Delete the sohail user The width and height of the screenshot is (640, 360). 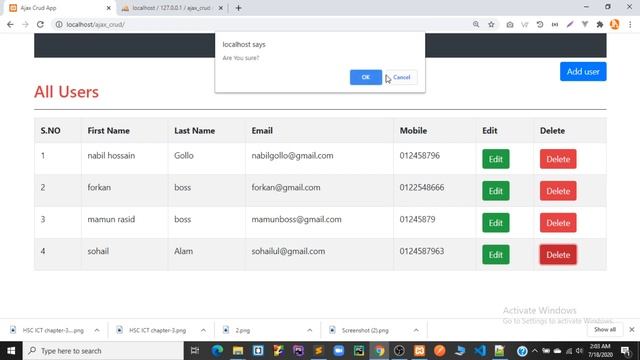click(558, 255)
